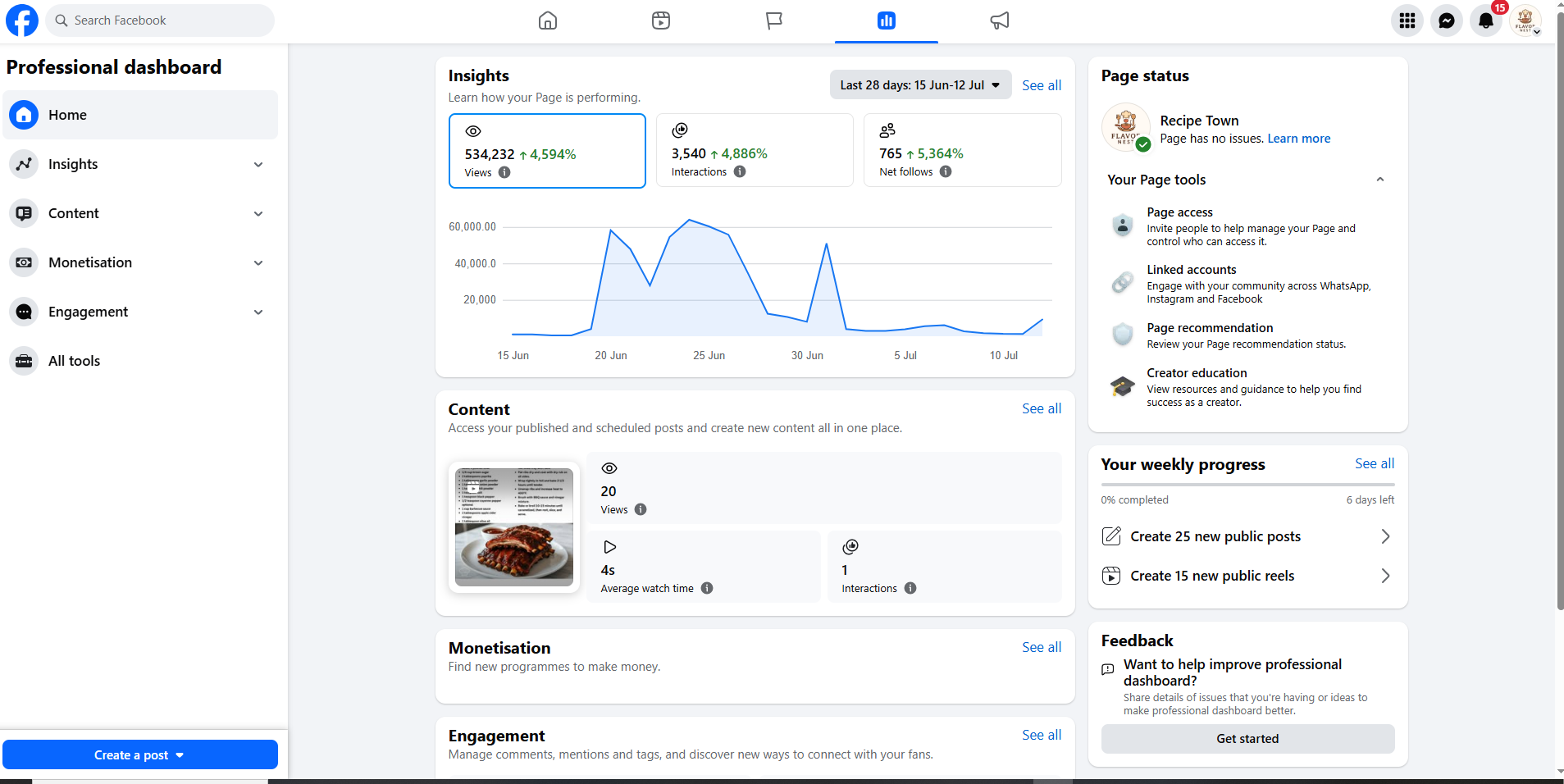Open Engagement menu in sidebar
Screen dimensions: 1564x784
coord(140,312)
